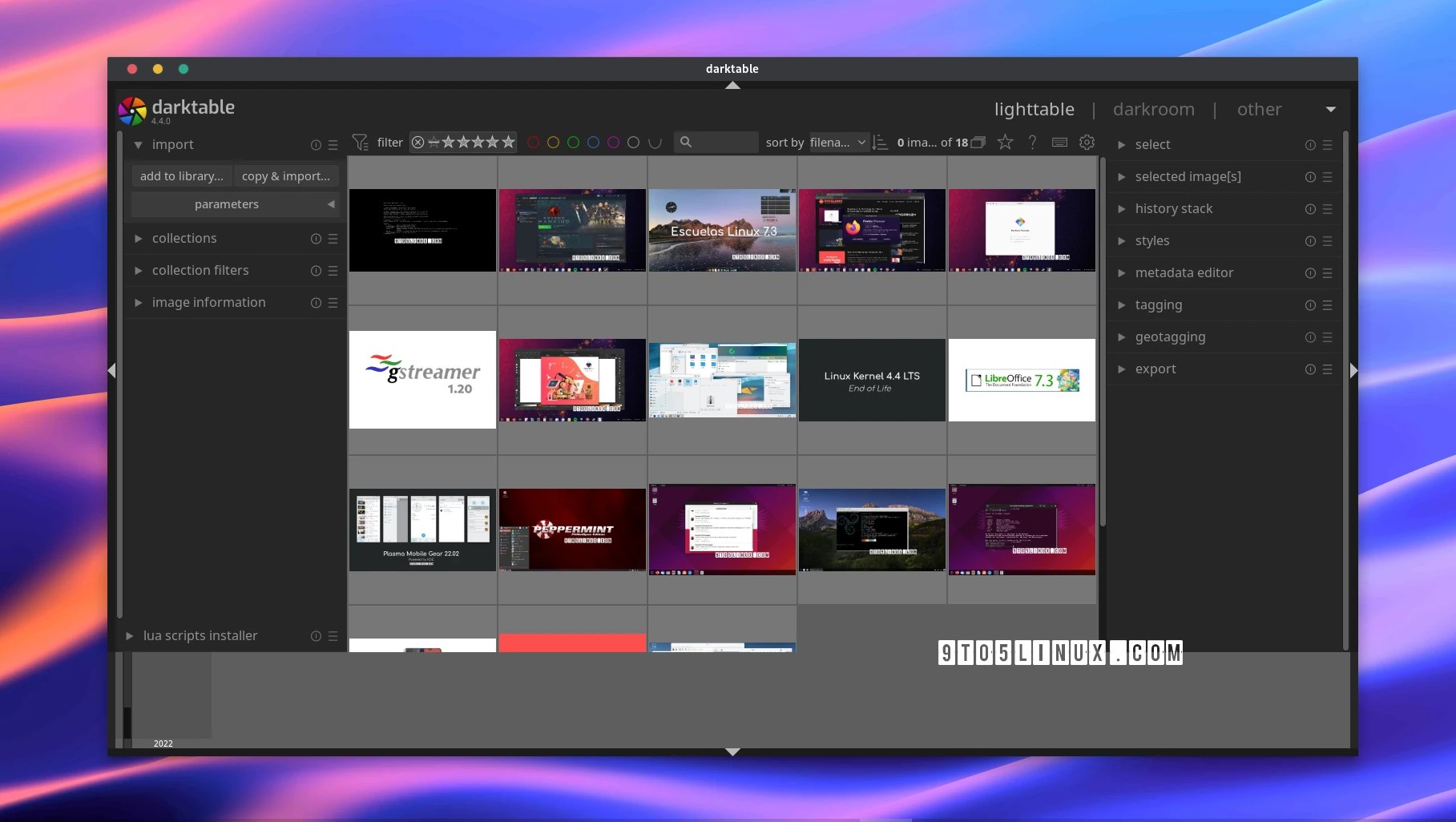Expand the lua scripts installer module
Image resolution: width=1456 pixels, height=822 pixels.
point(129,636)
